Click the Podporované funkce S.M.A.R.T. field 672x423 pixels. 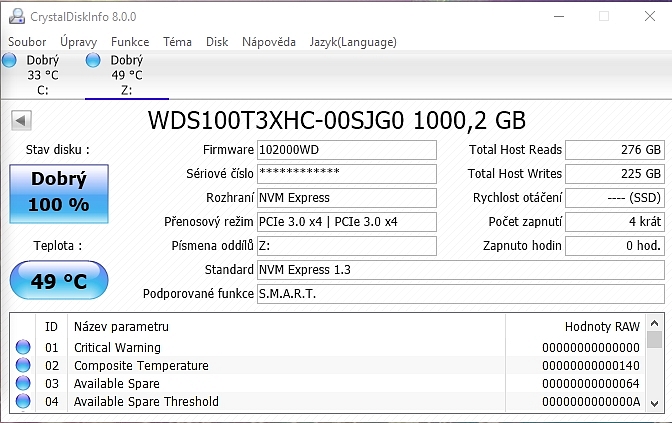tap(461, 294)
